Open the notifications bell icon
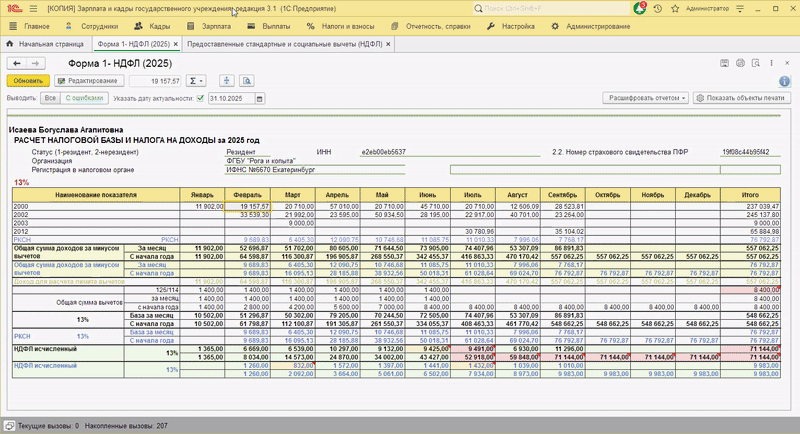Screen dimensions: 800x434 (640, 9)
